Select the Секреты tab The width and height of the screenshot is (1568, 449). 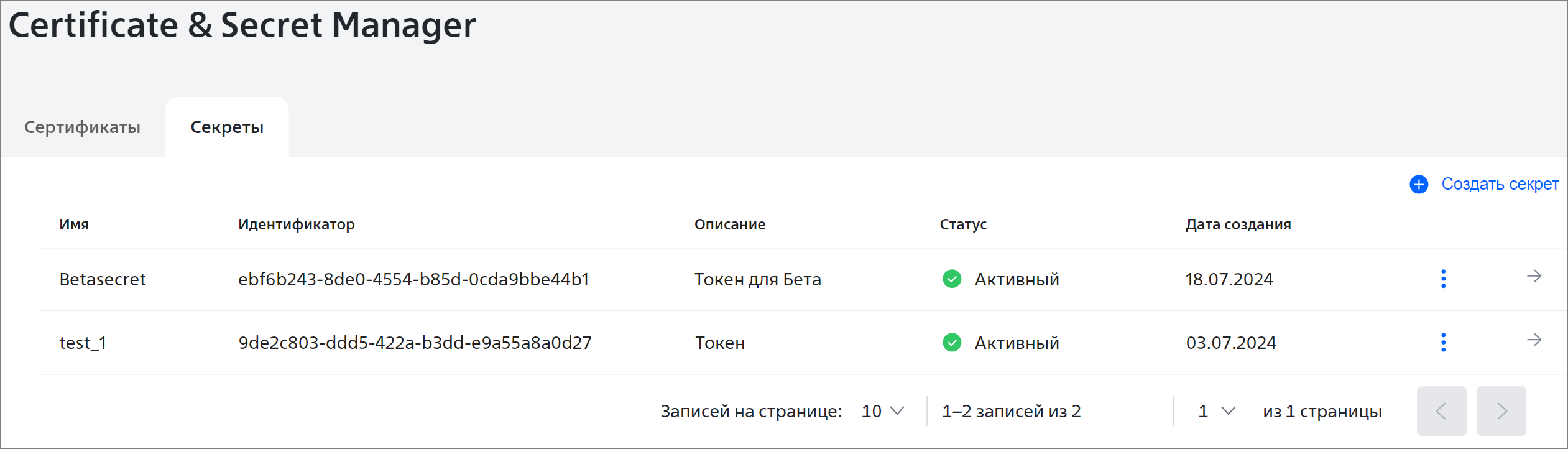point(227,127)
